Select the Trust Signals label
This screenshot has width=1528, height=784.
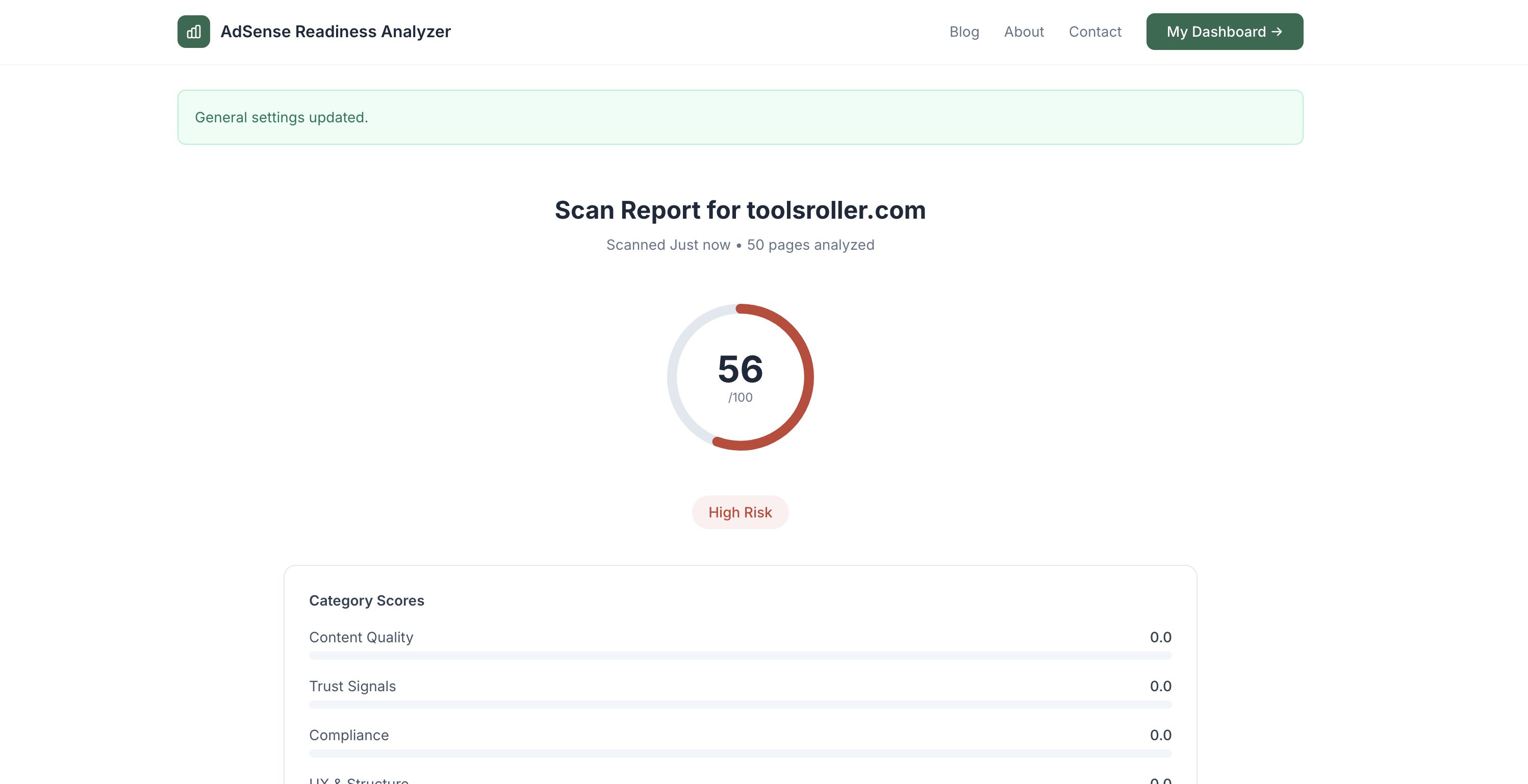coord(352,686)
